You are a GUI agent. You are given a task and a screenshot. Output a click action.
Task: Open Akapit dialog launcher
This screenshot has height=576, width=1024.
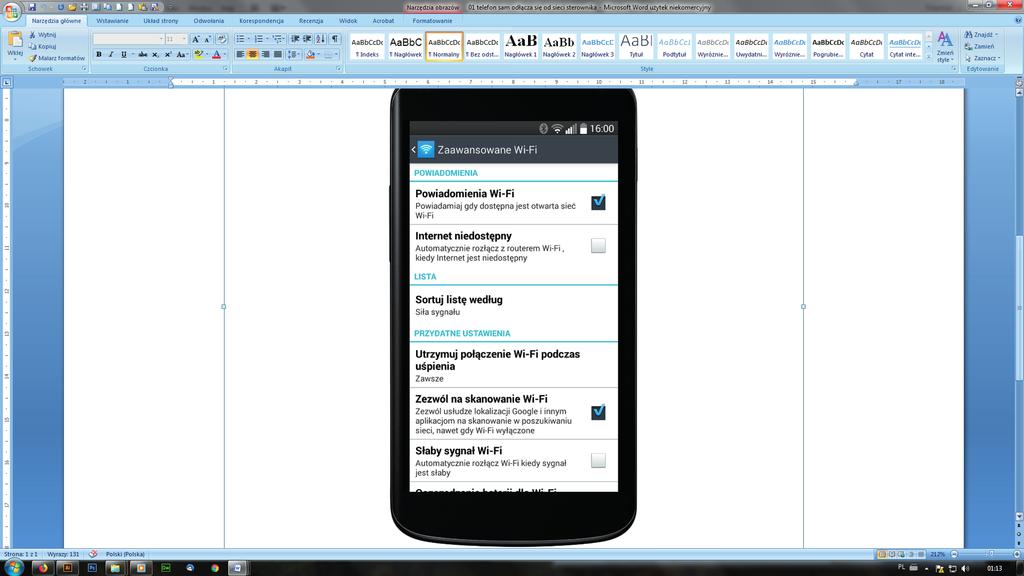338,69
